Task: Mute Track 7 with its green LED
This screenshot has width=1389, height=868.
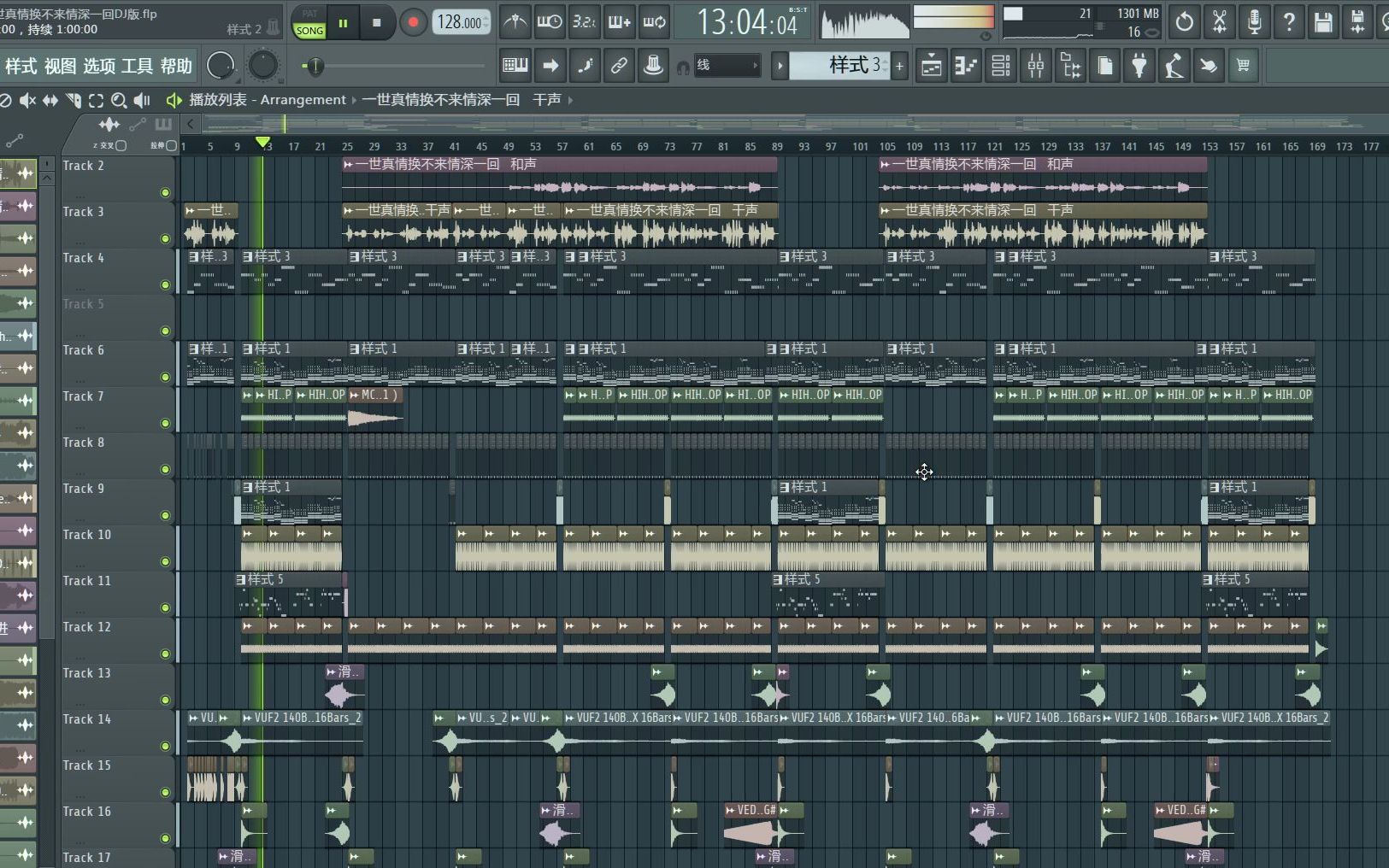Action: tap(165, 424)
